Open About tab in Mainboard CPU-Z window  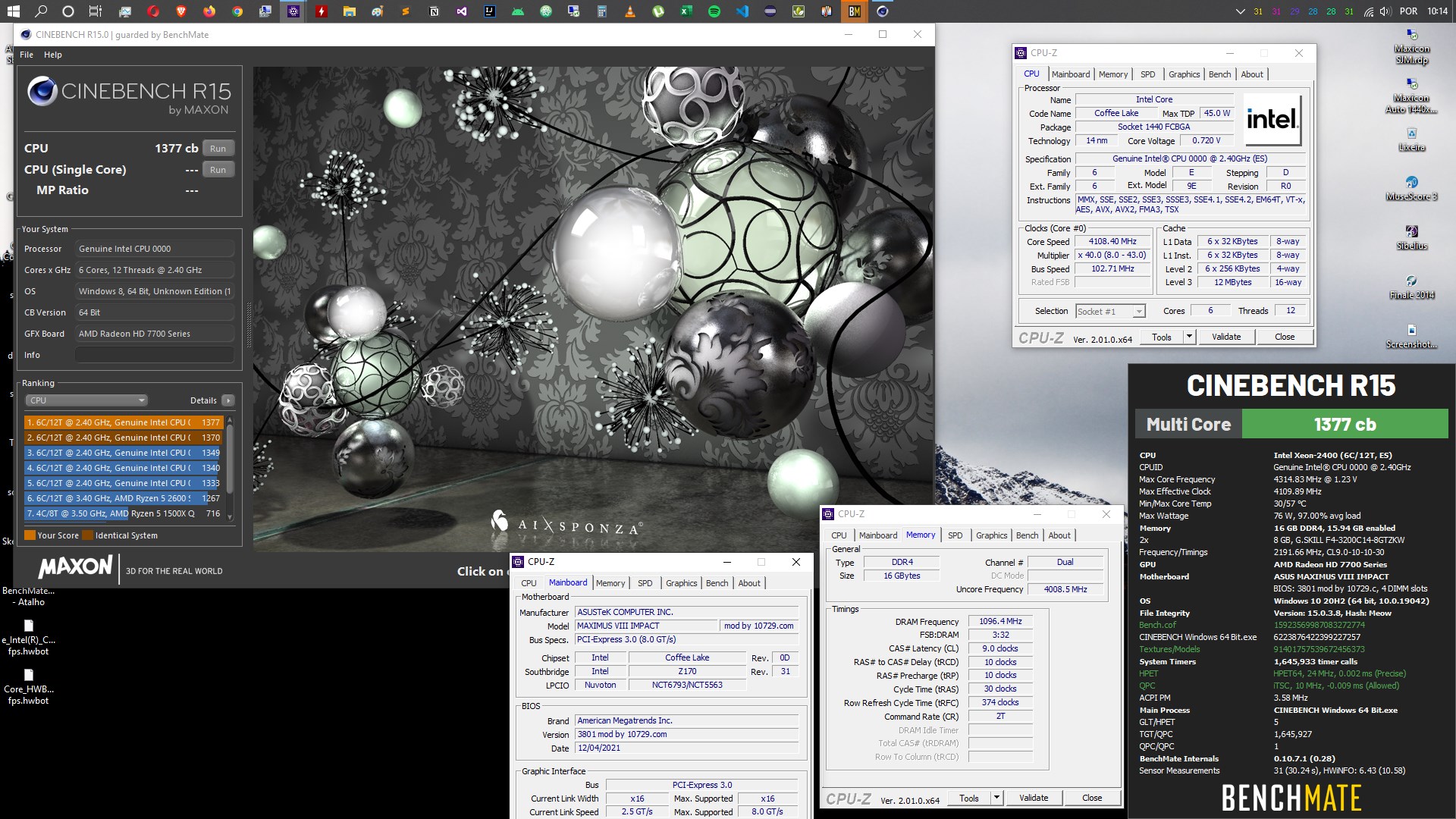coord(749,583)
